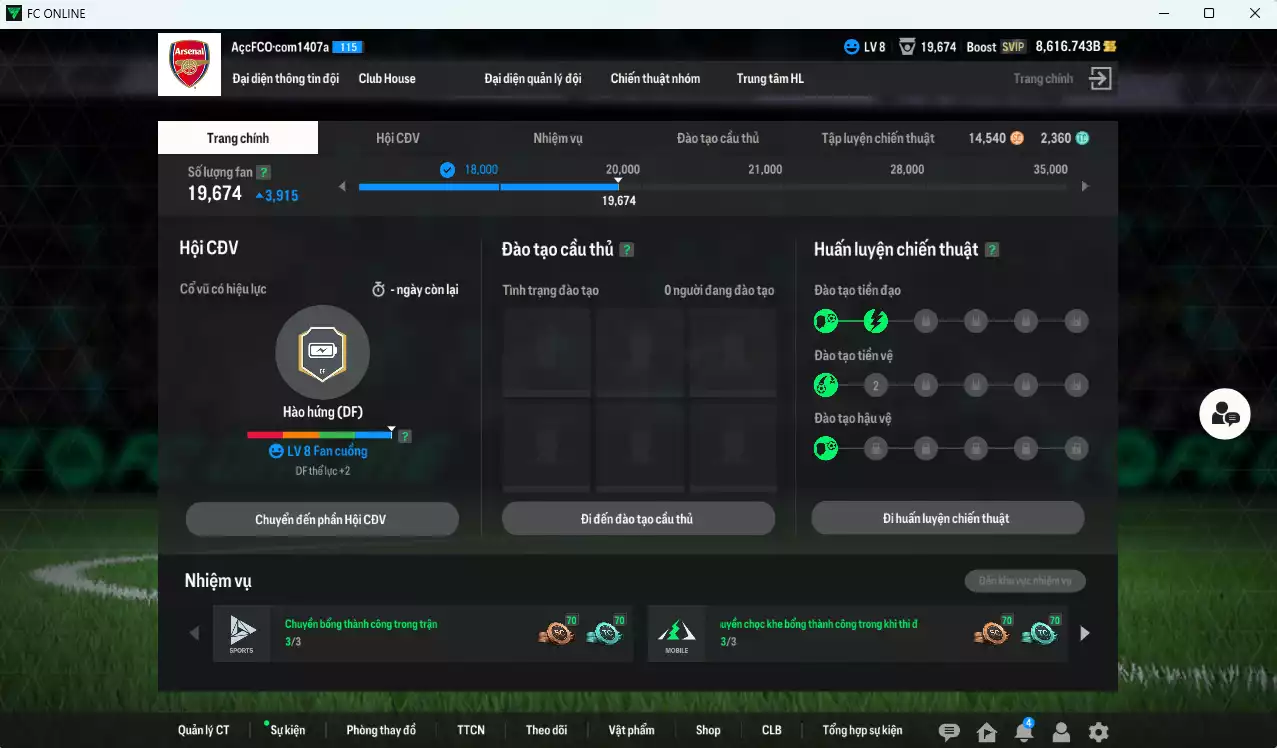
Task: Switch to the Đào tạo cầu thủ tab
Action: click(718, 138)
